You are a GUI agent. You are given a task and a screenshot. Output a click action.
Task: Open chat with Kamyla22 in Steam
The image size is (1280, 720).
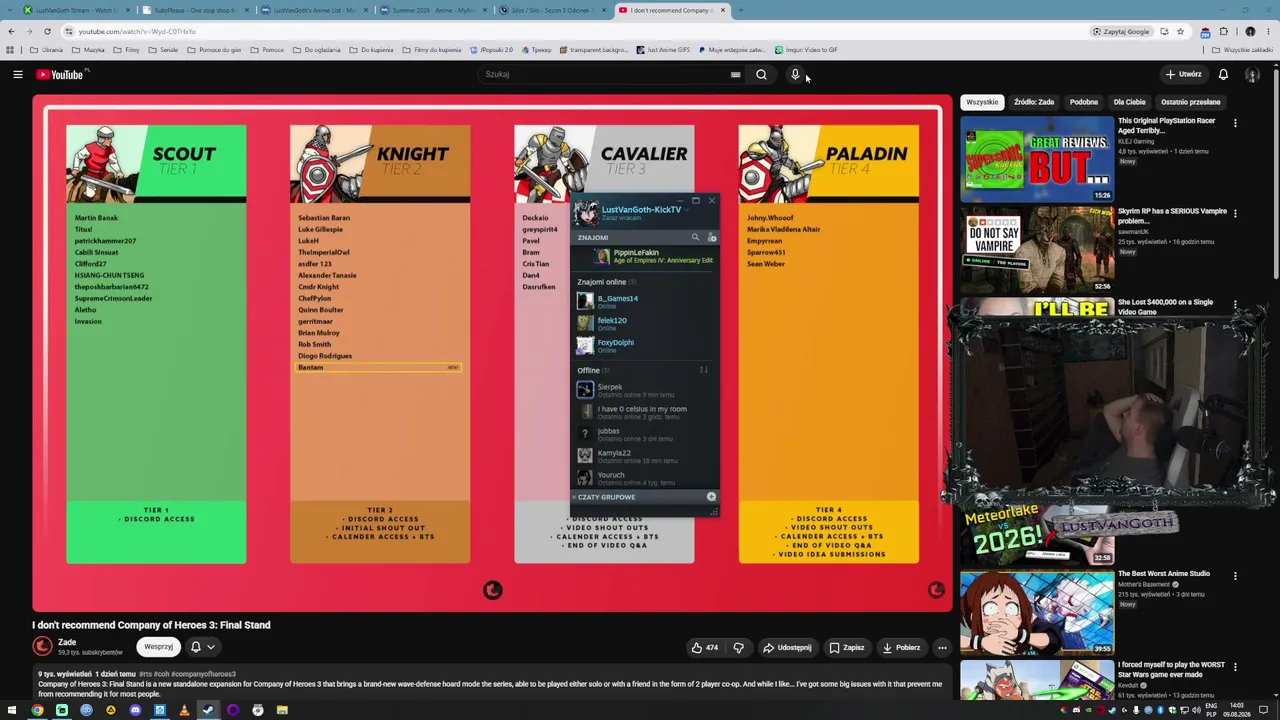(645, 456)
